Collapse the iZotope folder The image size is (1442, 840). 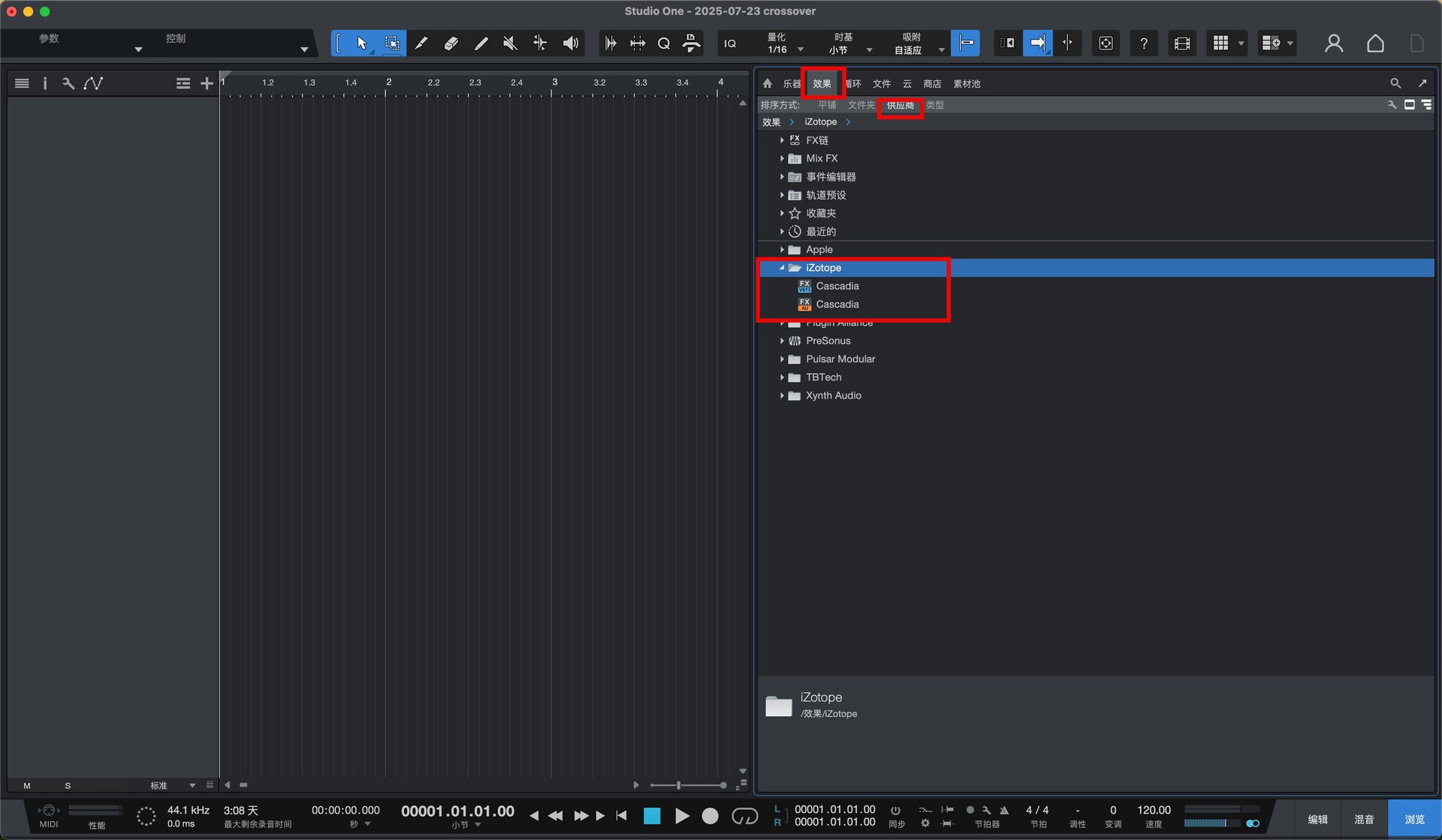[x=782, y=268]
